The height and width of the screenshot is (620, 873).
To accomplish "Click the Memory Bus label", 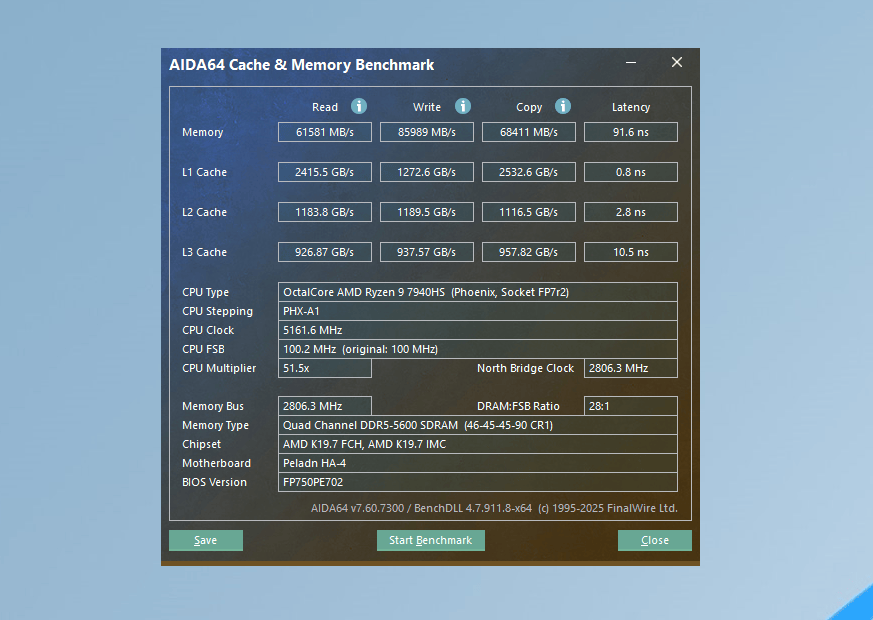I will click(x=213, y=406).
